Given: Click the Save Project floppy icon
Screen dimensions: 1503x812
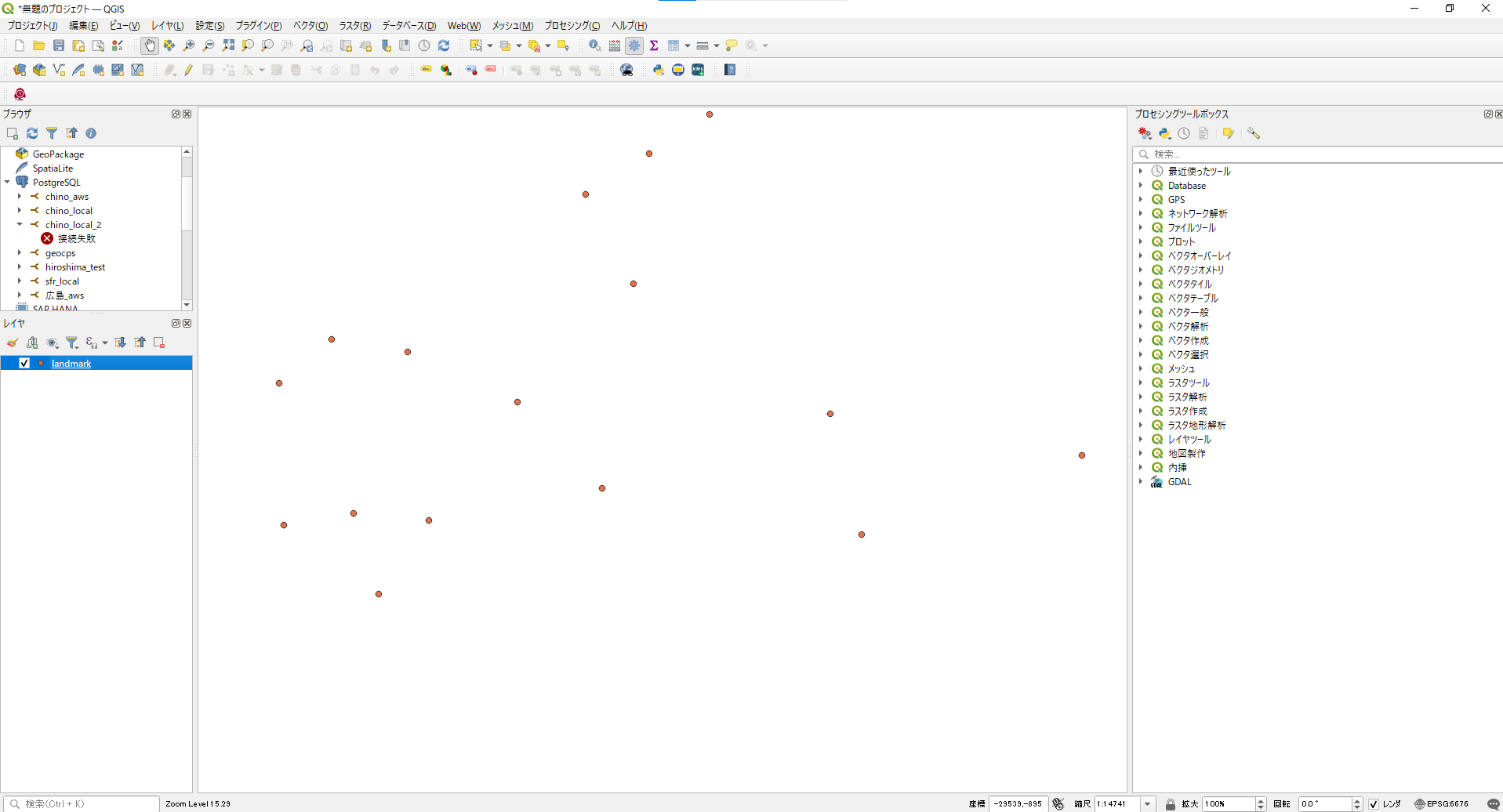Looking at the screenshot, I should tap(59, 45).
